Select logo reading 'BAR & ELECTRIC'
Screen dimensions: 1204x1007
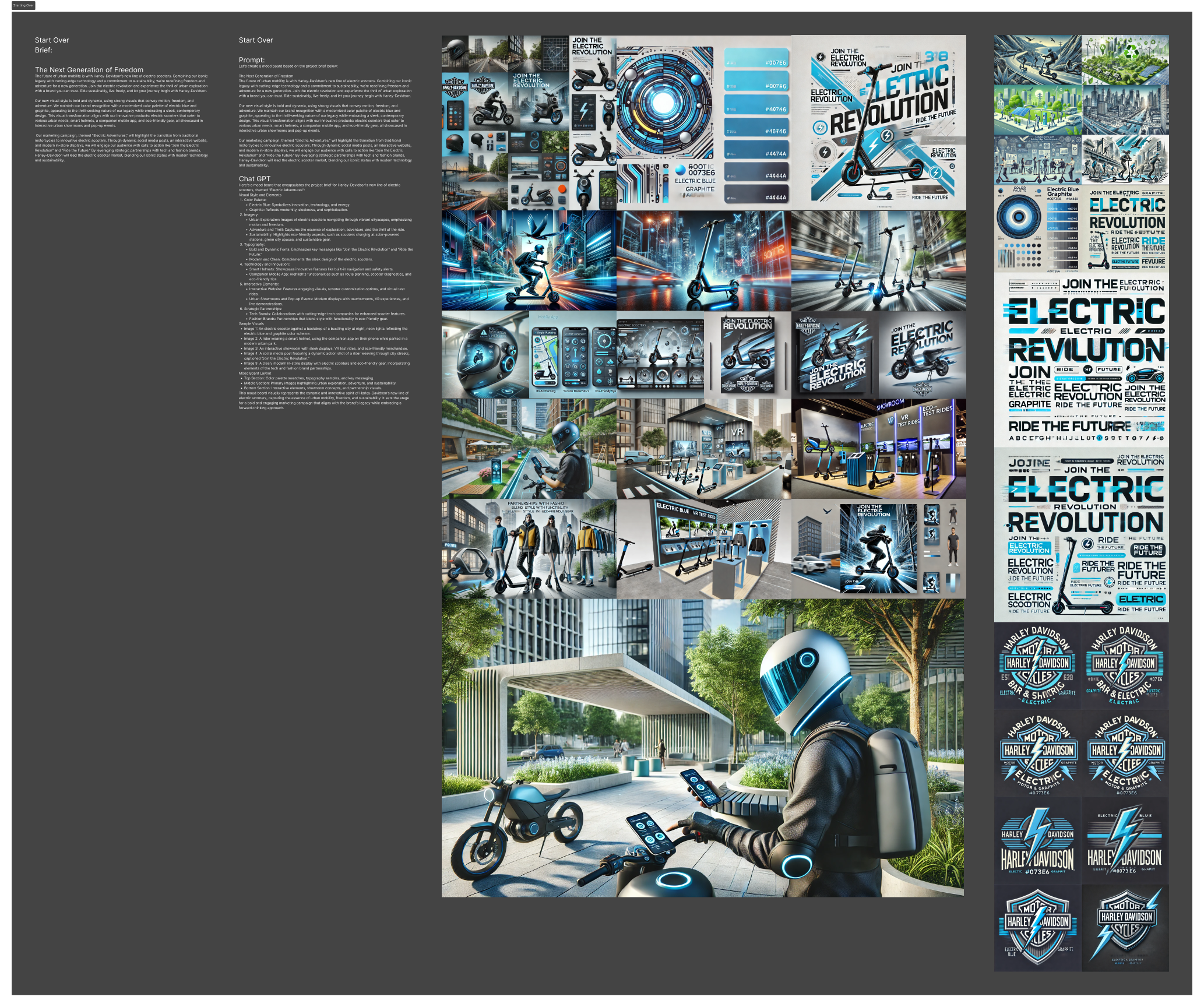pos(1125,666)
